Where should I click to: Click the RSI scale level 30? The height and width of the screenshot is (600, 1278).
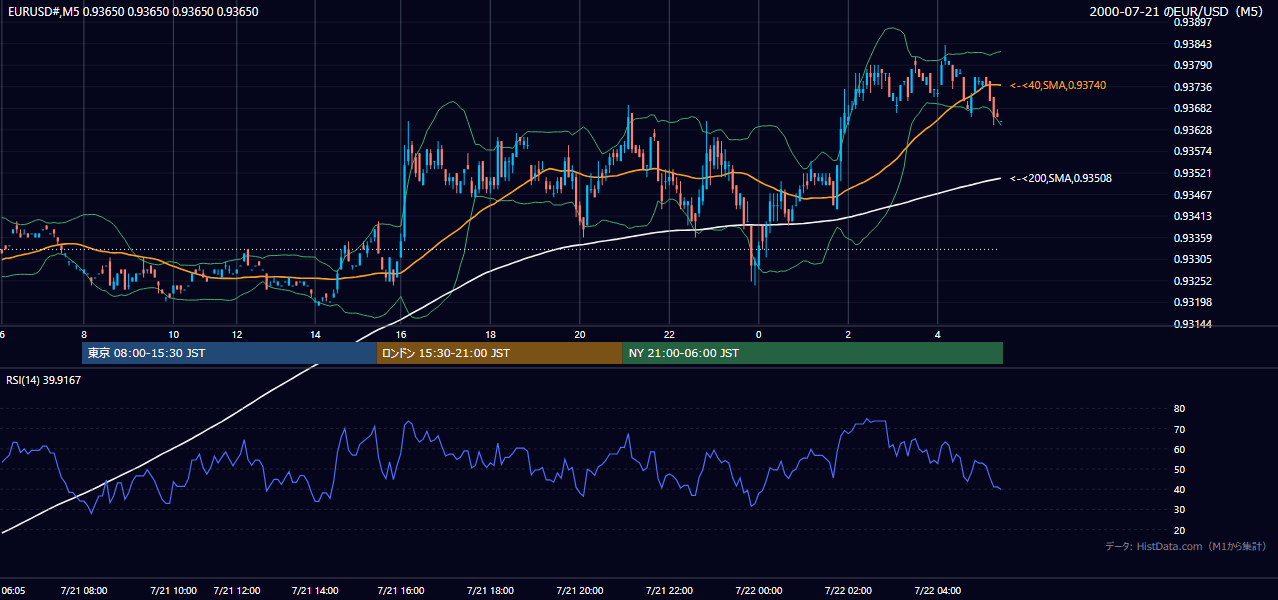(1179, 510)
